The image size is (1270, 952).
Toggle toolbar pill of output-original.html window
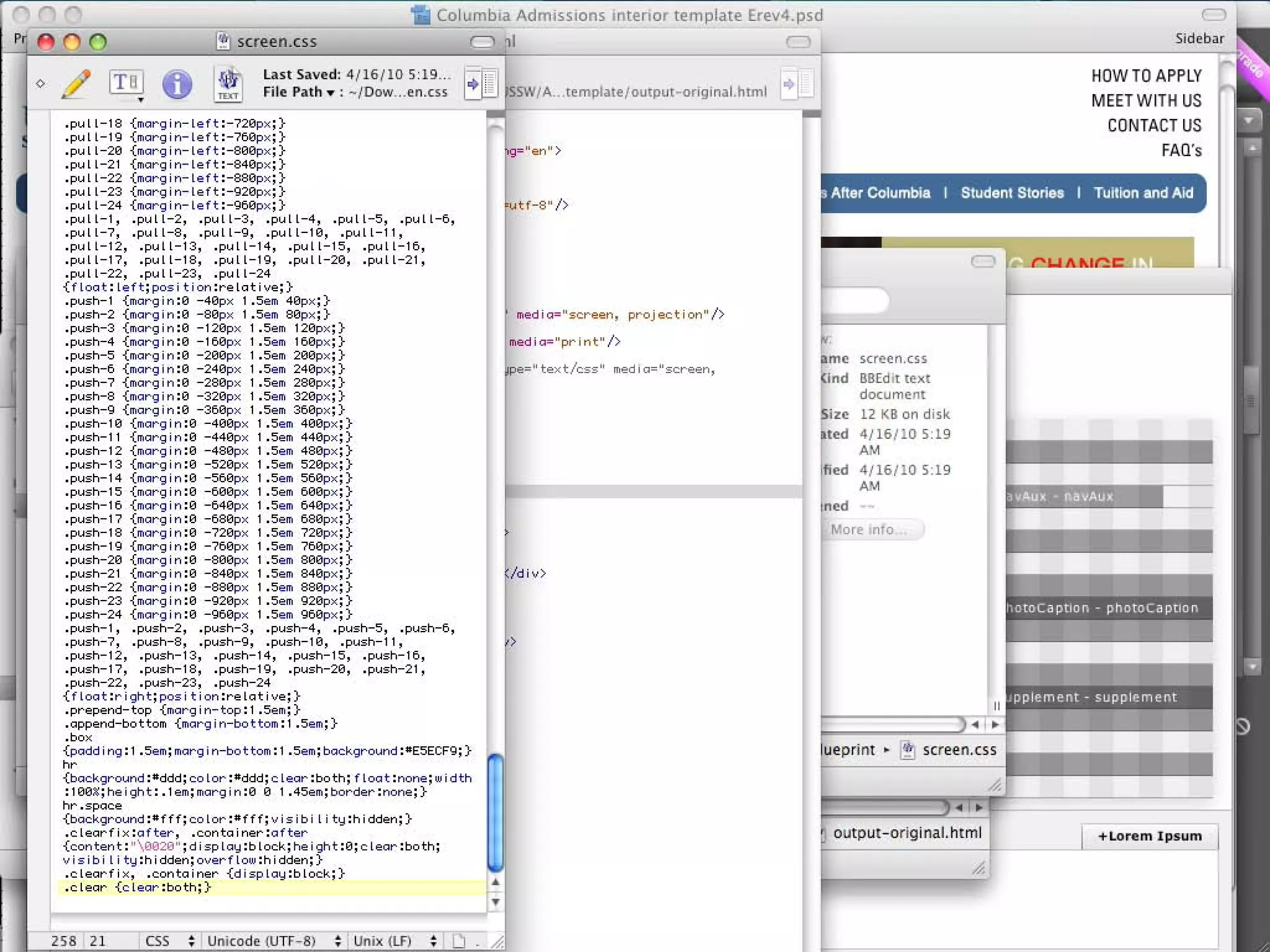(x=798, y=42)
